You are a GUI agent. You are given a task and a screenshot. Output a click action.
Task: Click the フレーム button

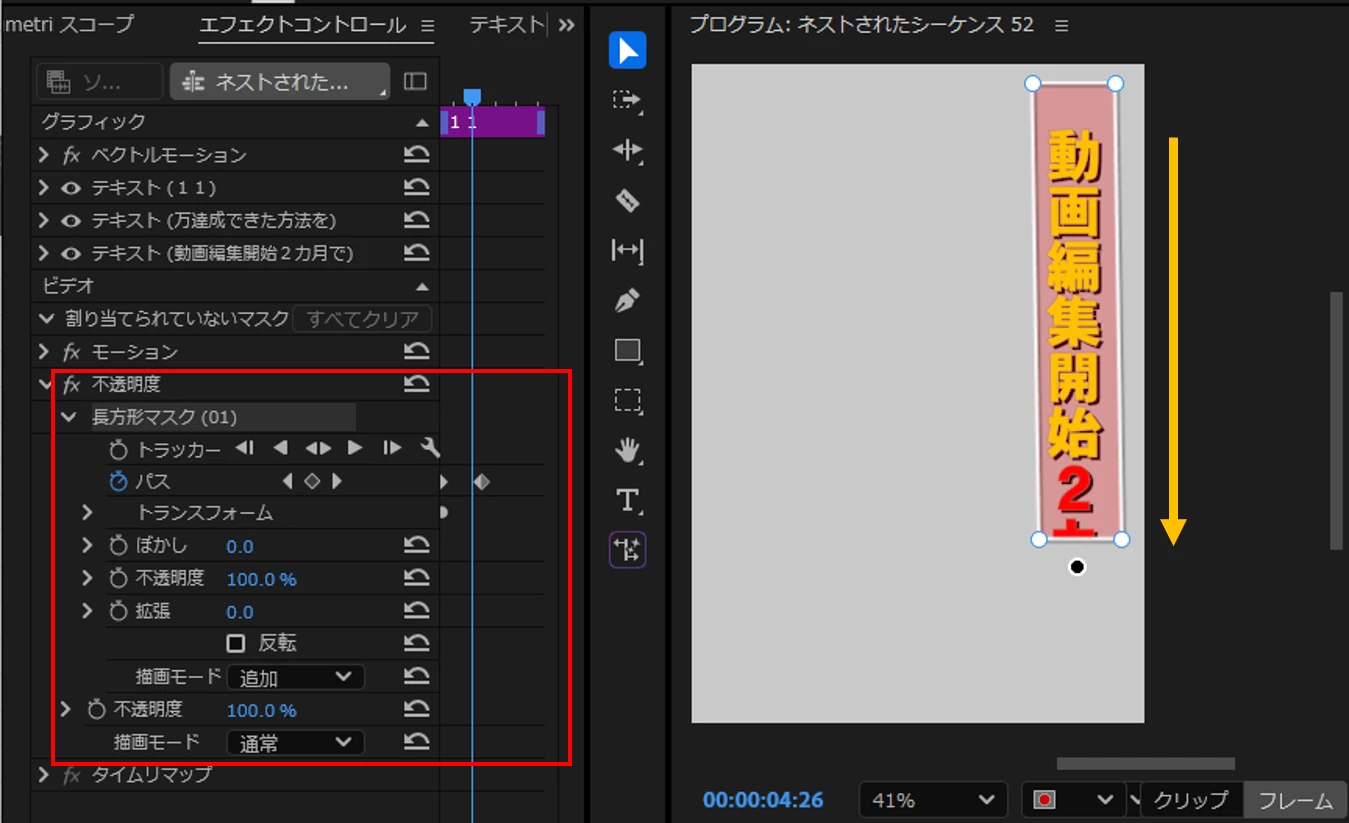(1295, 800)
